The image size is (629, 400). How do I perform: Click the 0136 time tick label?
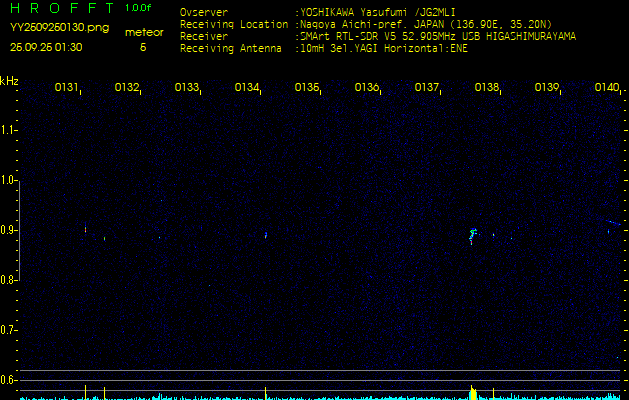[366, 87]
